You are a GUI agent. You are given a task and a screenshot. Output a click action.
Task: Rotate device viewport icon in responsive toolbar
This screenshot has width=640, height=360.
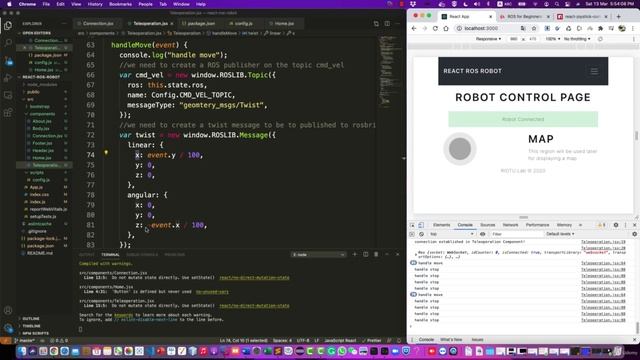click(600, 39)
